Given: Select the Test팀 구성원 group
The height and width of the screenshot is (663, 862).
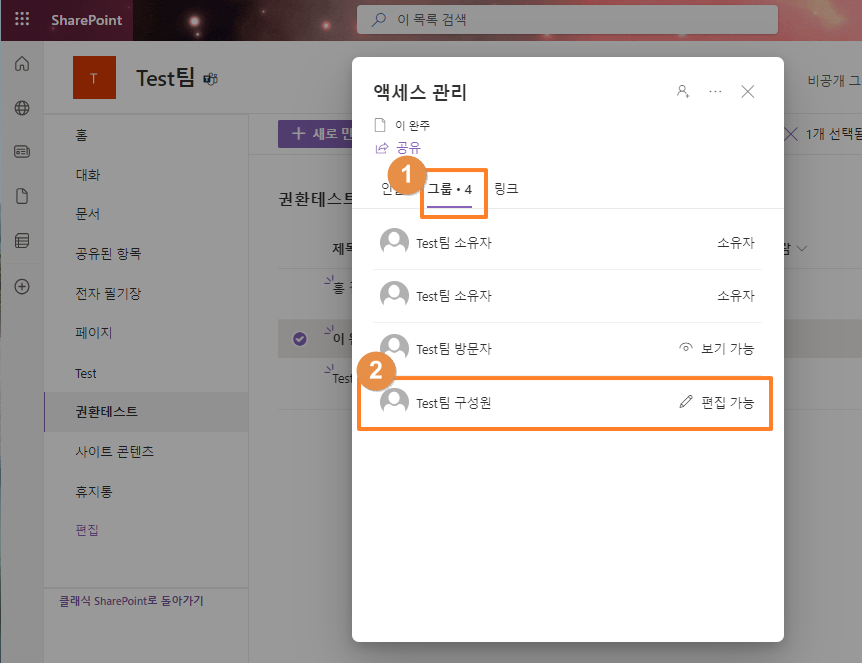Looking at the screenshot, I should [x=567, y=403].
